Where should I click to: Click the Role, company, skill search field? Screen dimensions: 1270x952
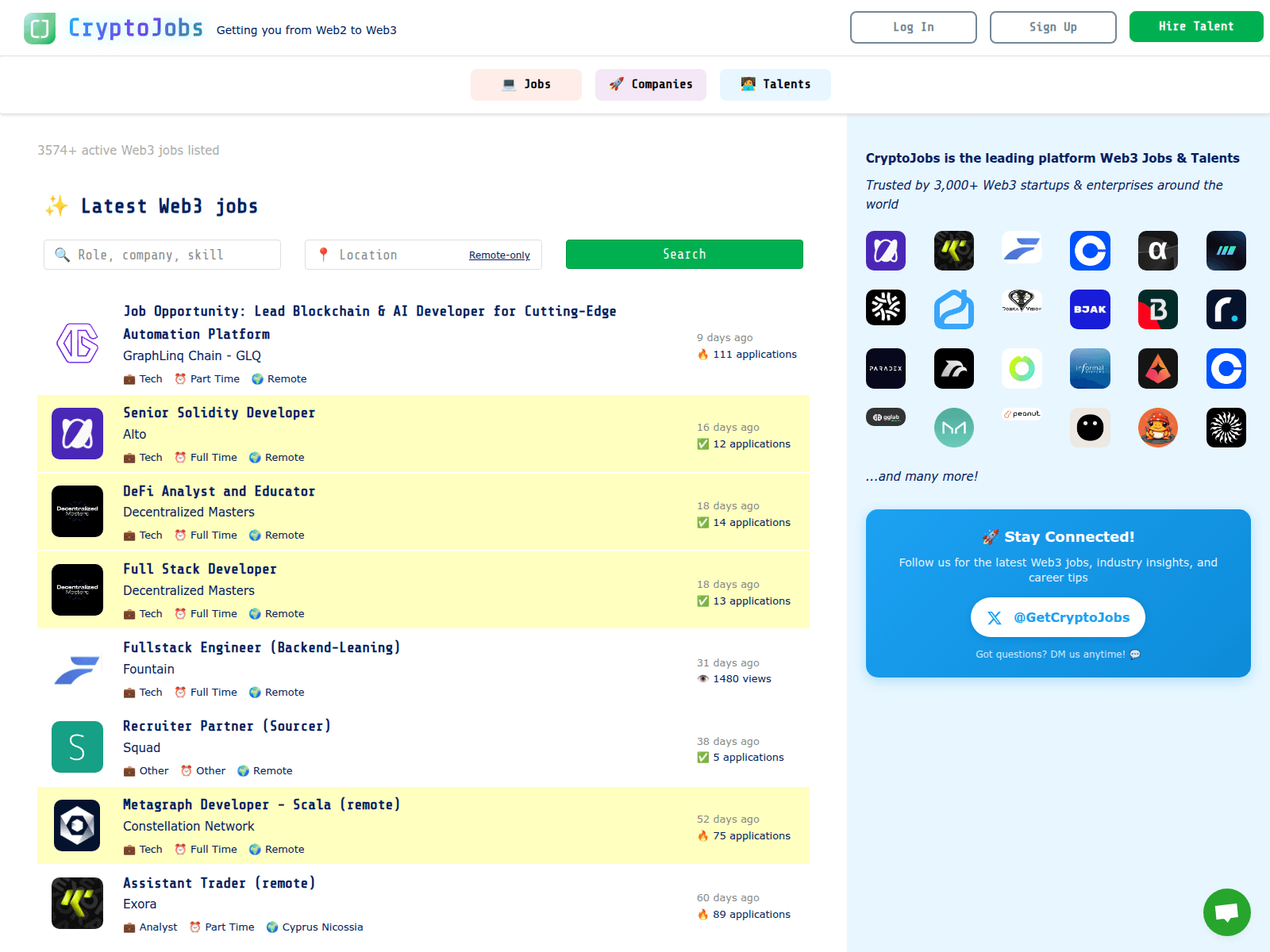162,255
